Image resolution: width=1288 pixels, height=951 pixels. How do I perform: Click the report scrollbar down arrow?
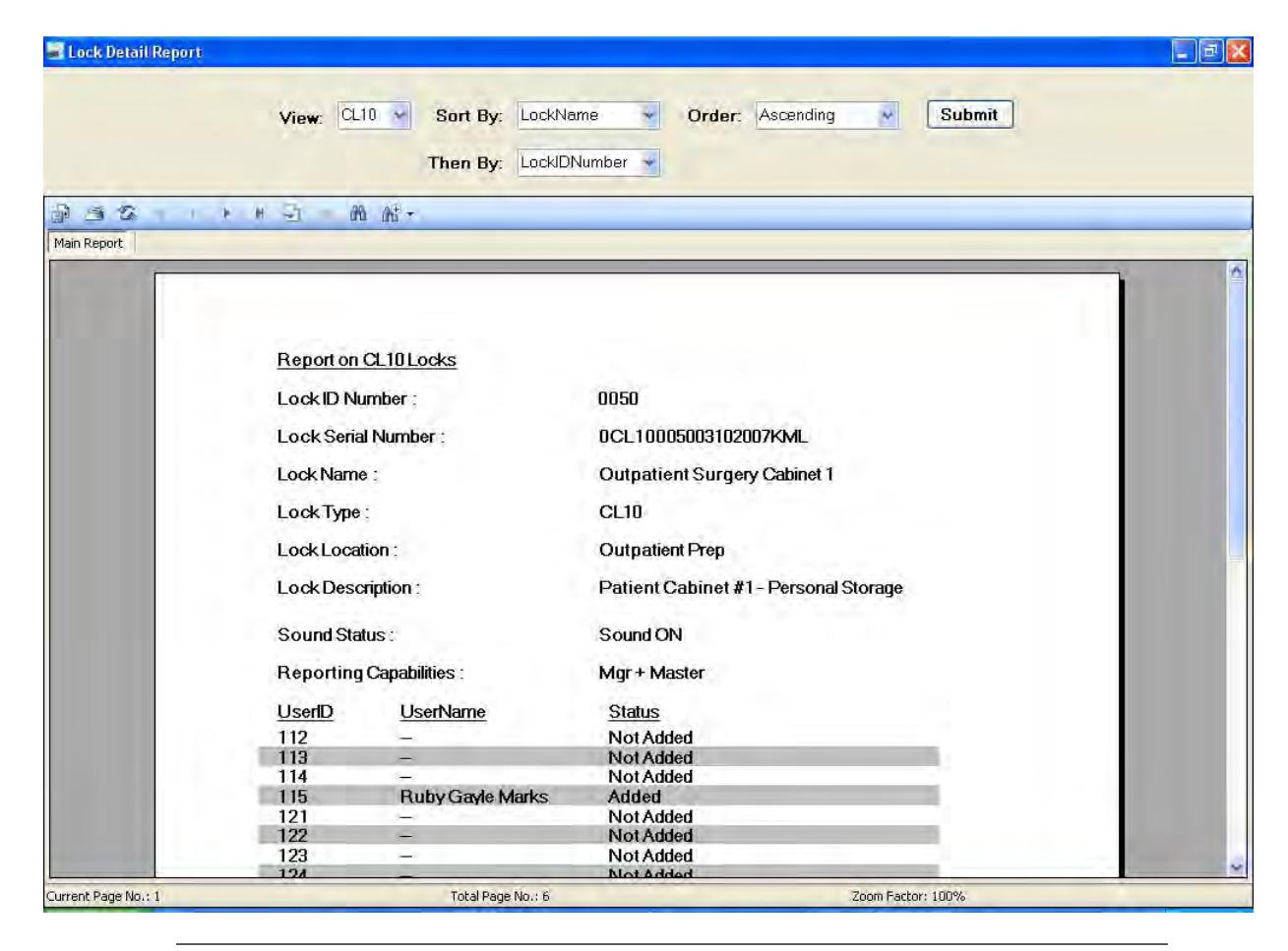point(1237,868)
